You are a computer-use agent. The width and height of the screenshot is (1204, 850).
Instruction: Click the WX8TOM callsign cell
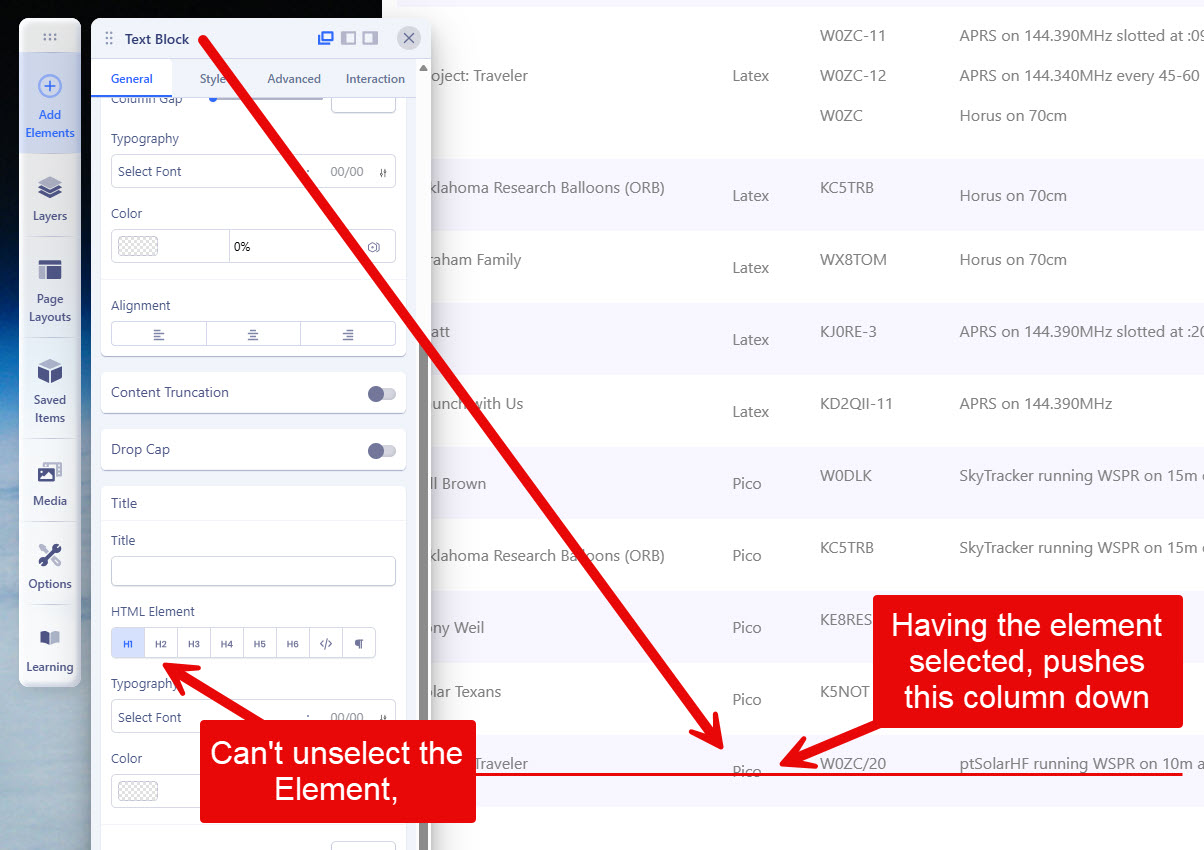(853, 260)
